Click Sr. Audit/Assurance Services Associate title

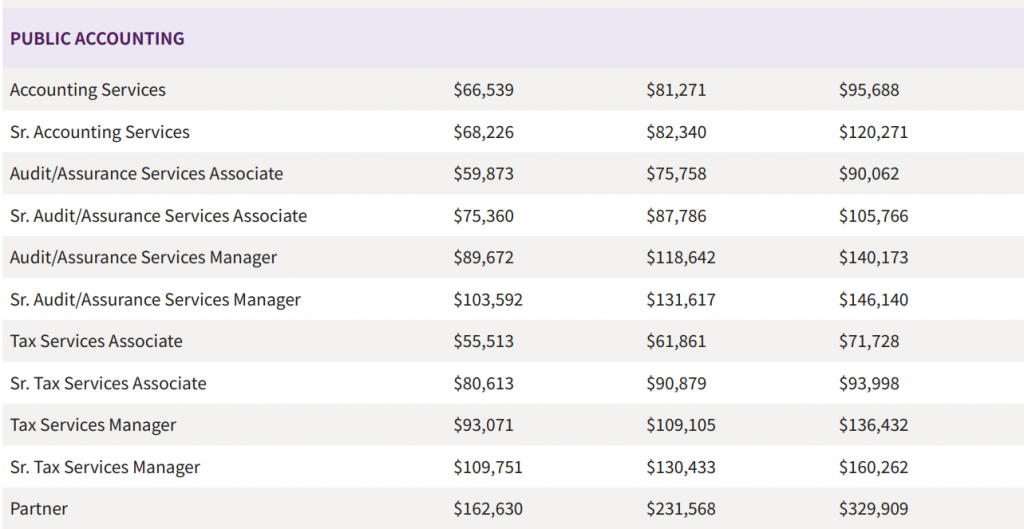159,216
